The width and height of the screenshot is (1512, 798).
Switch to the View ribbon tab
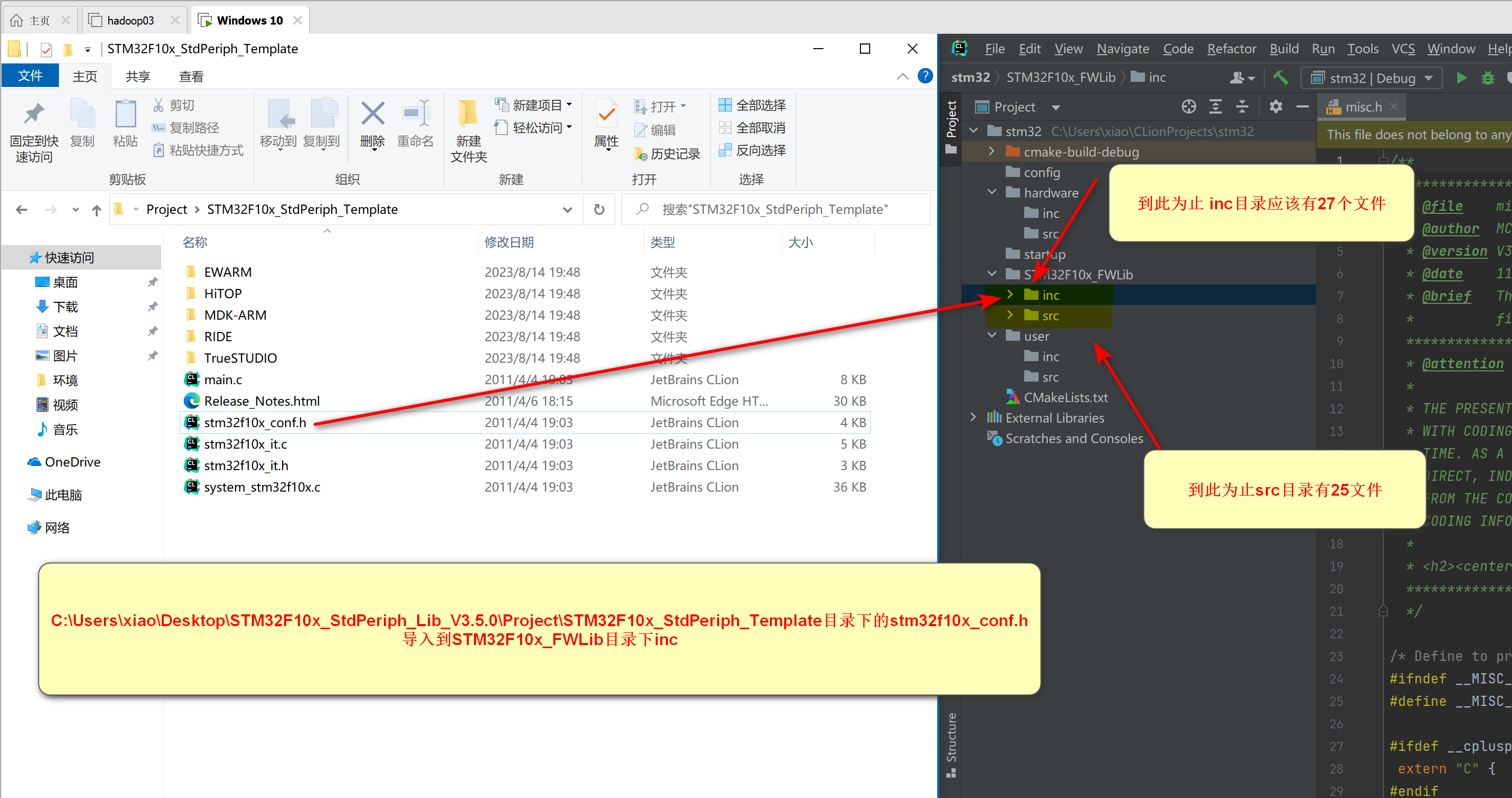(x=191, y=76)
